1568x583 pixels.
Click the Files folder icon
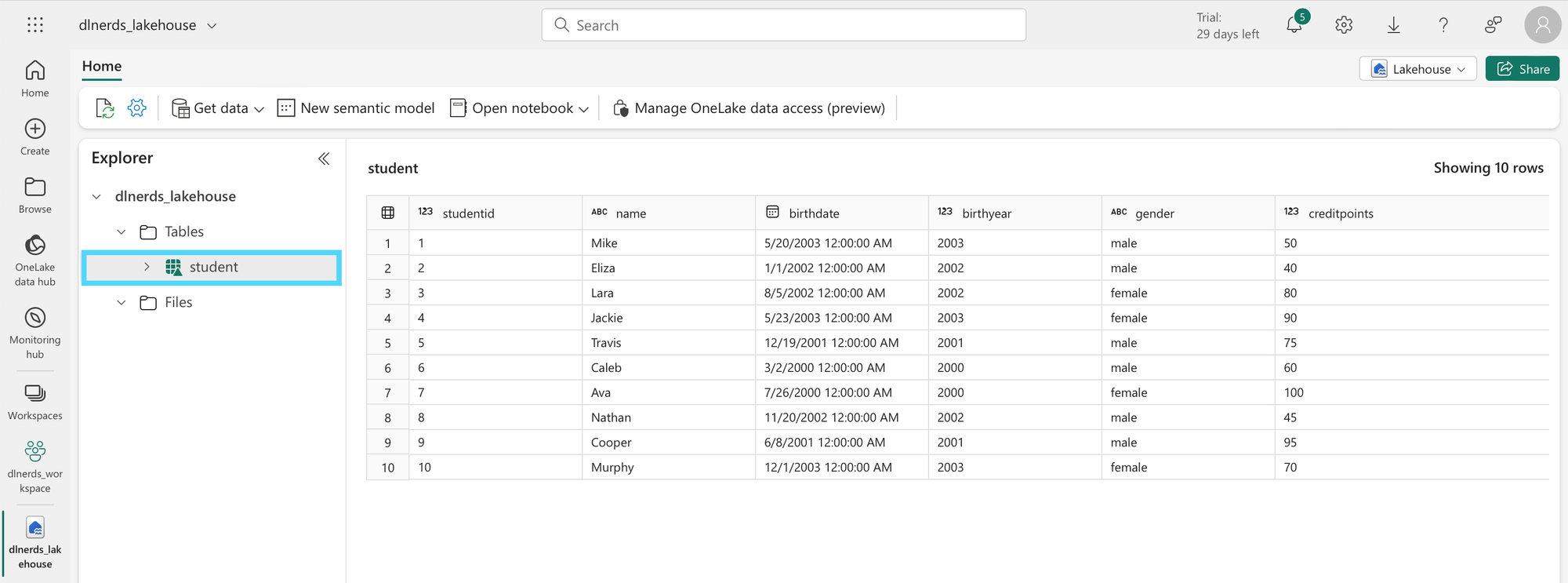point(148,302)
